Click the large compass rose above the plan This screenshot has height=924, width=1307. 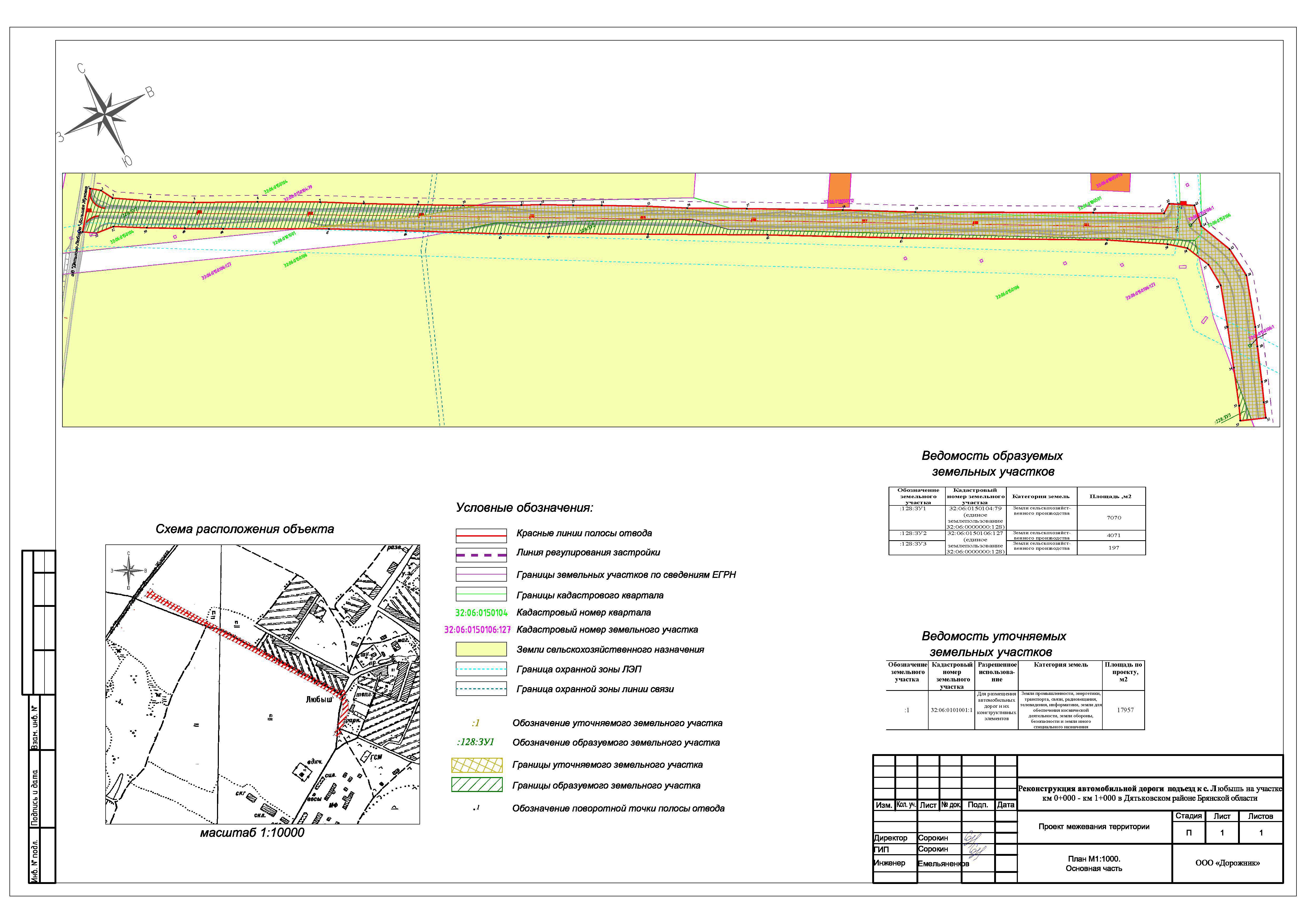[105, 114]
